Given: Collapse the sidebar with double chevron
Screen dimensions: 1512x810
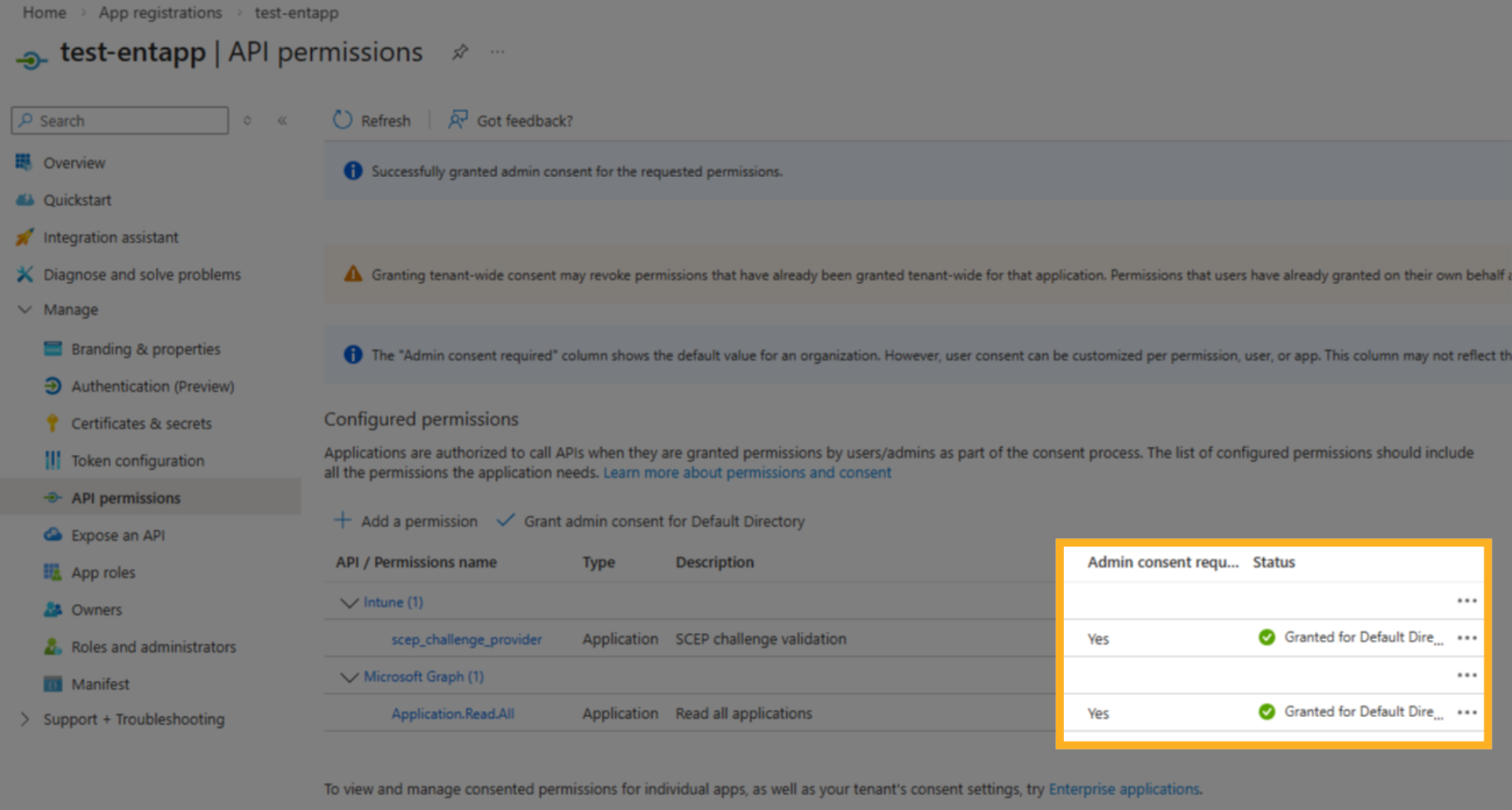Looking at the screenshot, I should click(282, 120).
